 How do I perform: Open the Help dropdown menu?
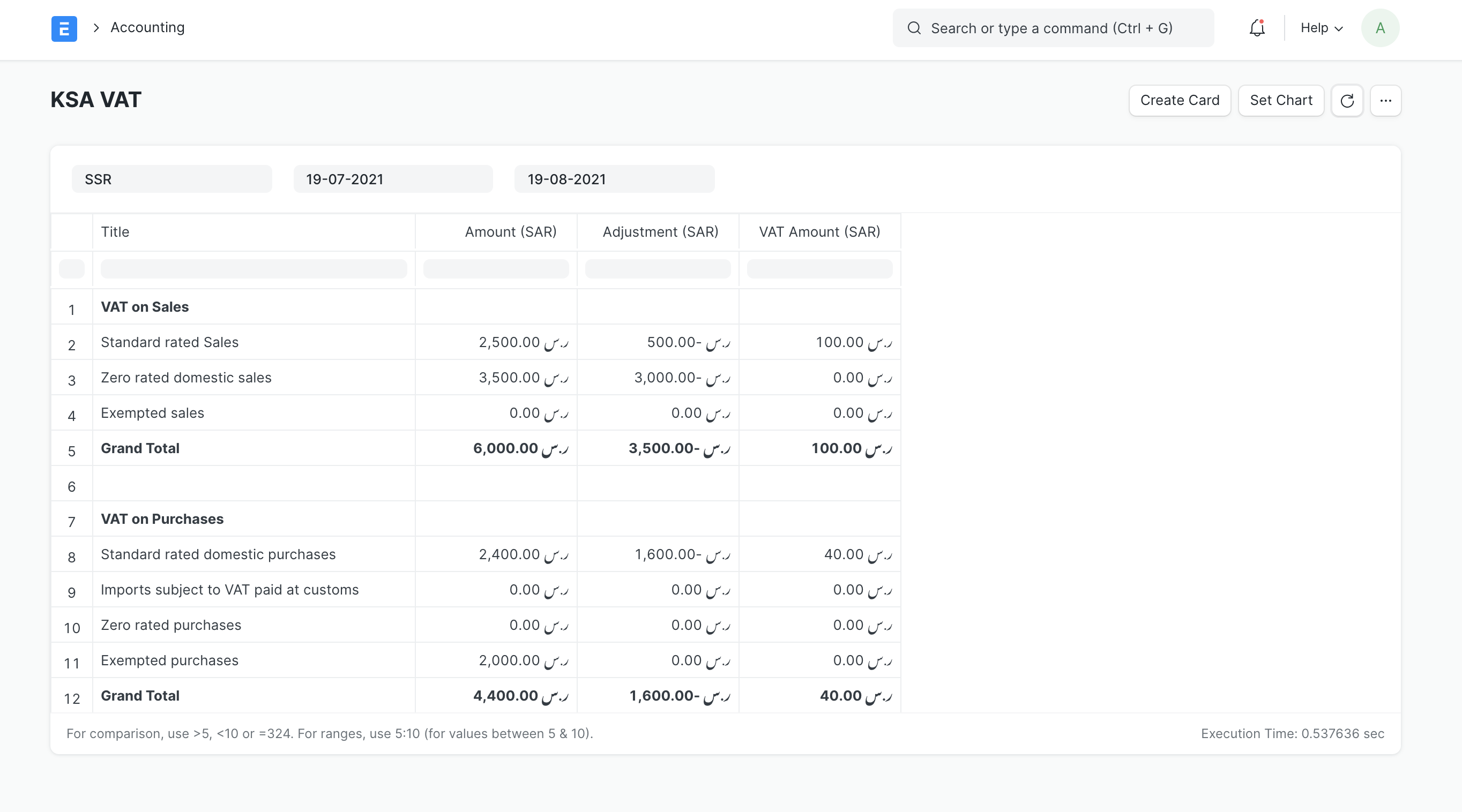tap(1321, 28)
